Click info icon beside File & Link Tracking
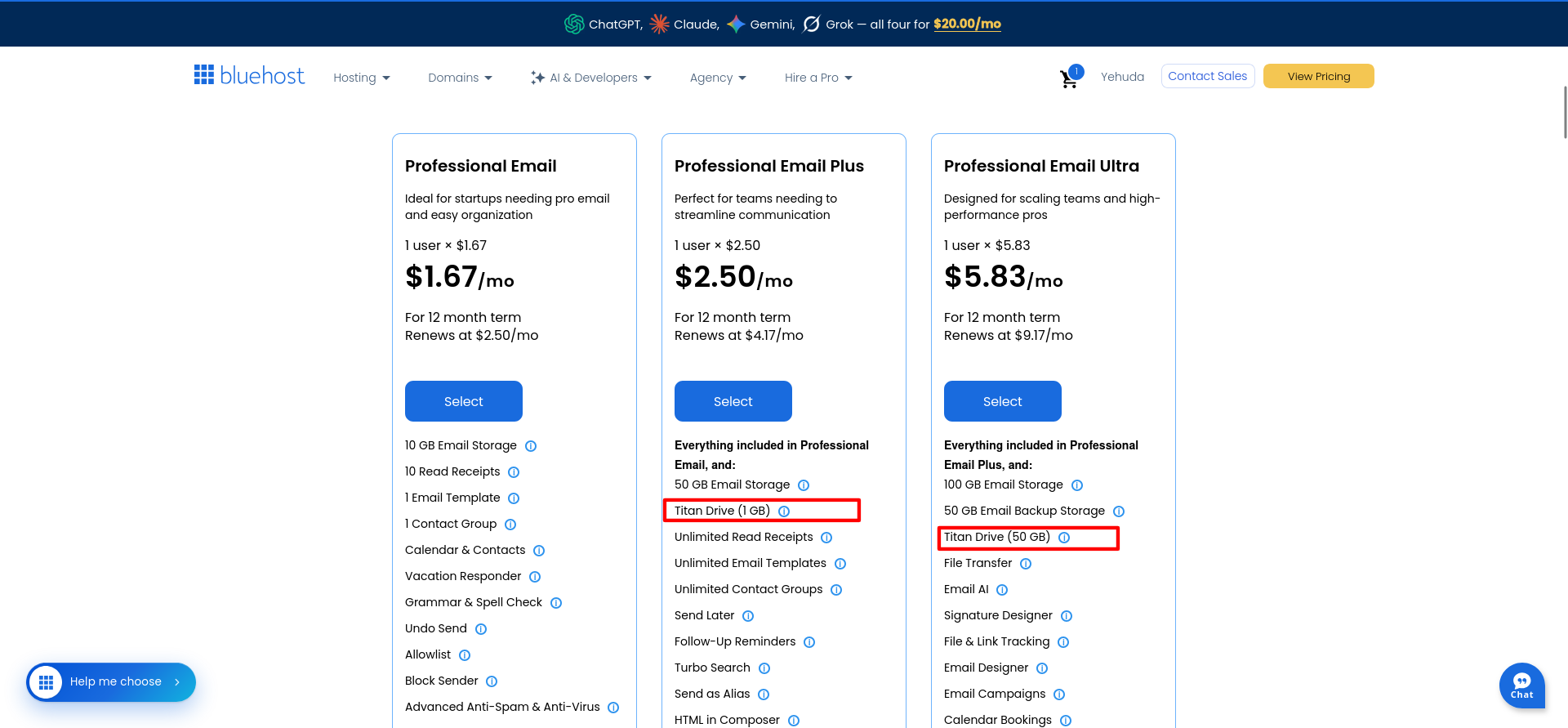This screenshot has width=1568, height=728. point(1063,642)
